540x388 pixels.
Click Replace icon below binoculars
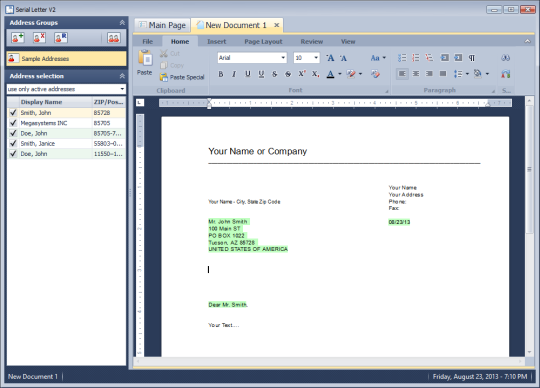tap(505, 74)
